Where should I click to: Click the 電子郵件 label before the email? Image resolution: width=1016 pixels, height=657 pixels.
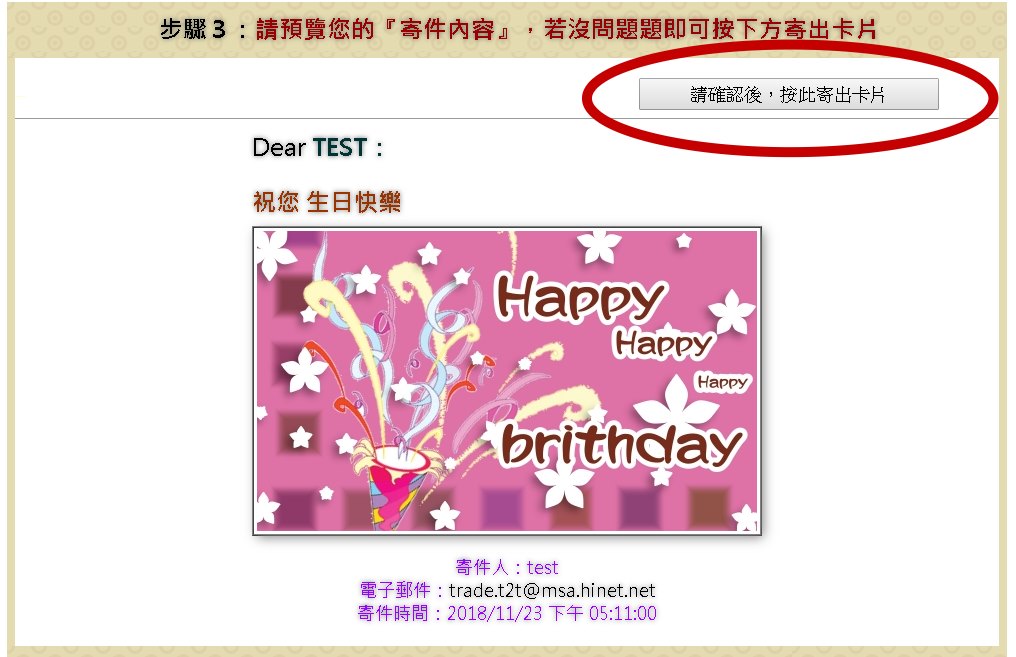(395, 590)
